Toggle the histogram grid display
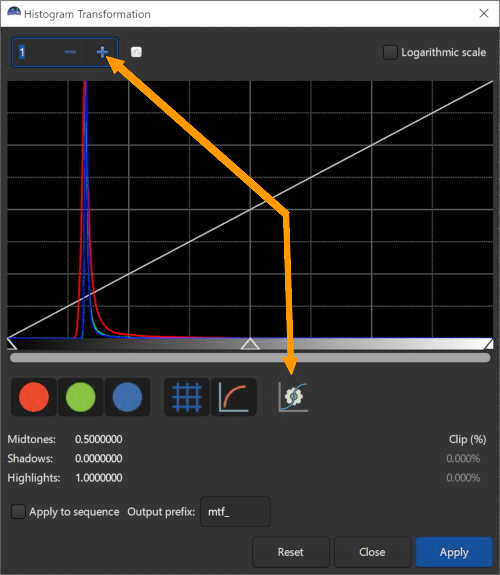 pyautogui.click(x=187, y=397)
